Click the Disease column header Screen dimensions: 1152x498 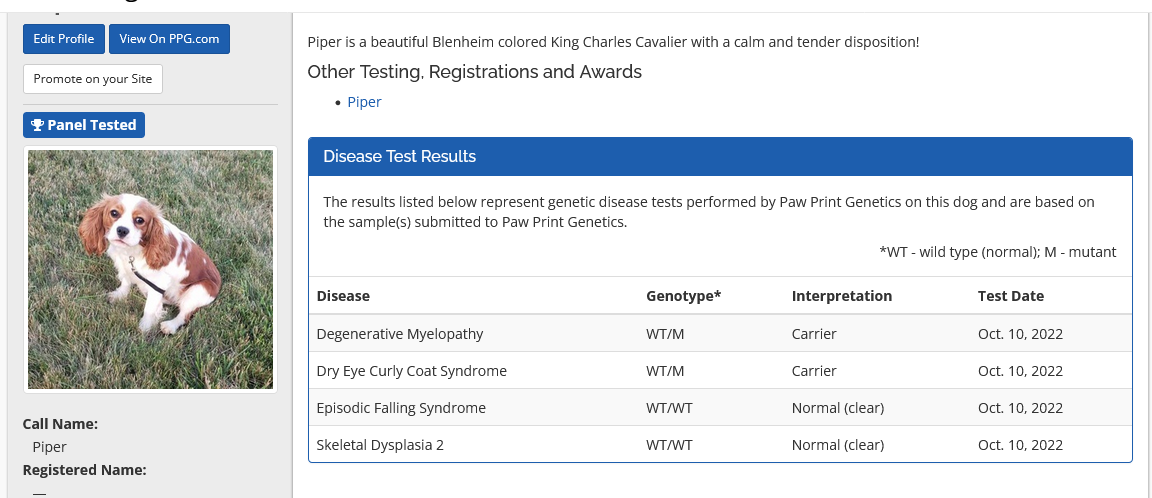tap(343, 296)
